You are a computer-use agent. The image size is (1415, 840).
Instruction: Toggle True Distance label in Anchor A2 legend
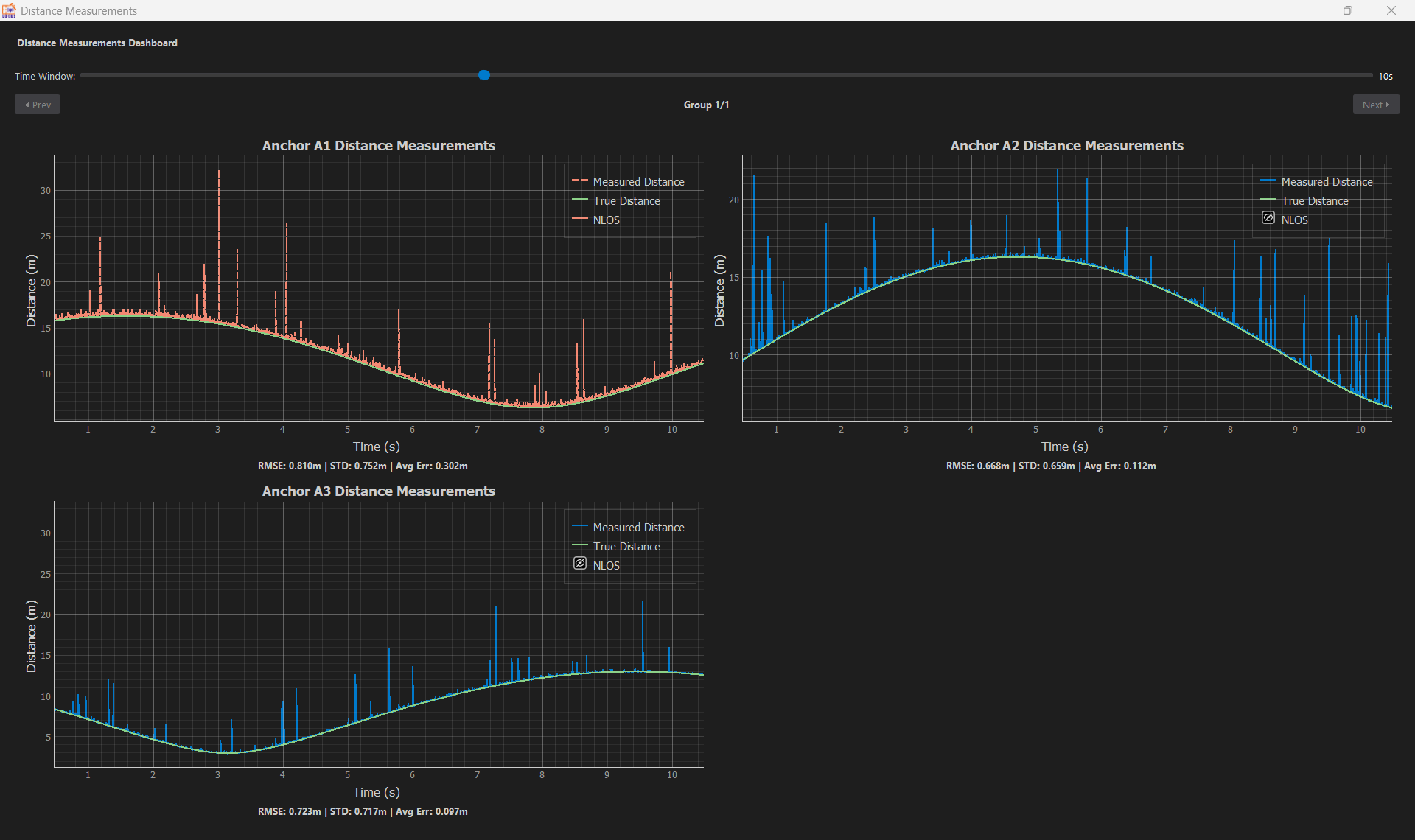[x=1314, y=200]
